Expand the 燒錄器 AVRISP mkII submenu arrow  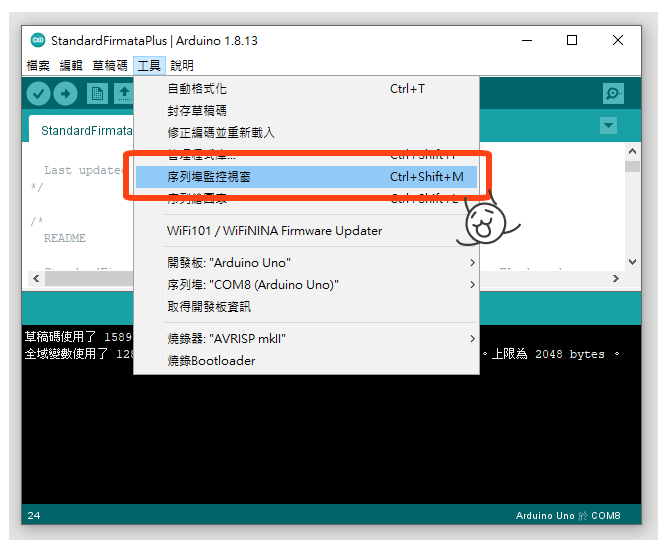coord(472,338)
